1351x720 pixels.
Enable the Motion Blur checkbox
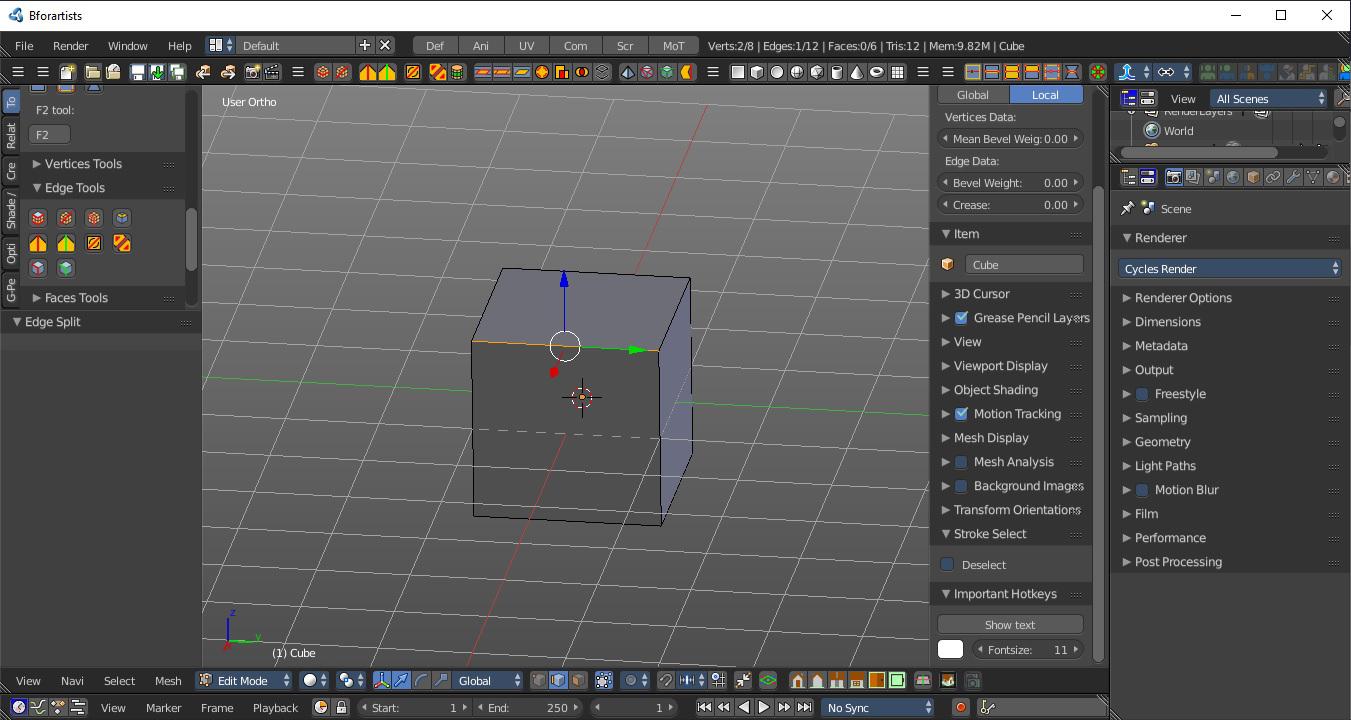1142,490
